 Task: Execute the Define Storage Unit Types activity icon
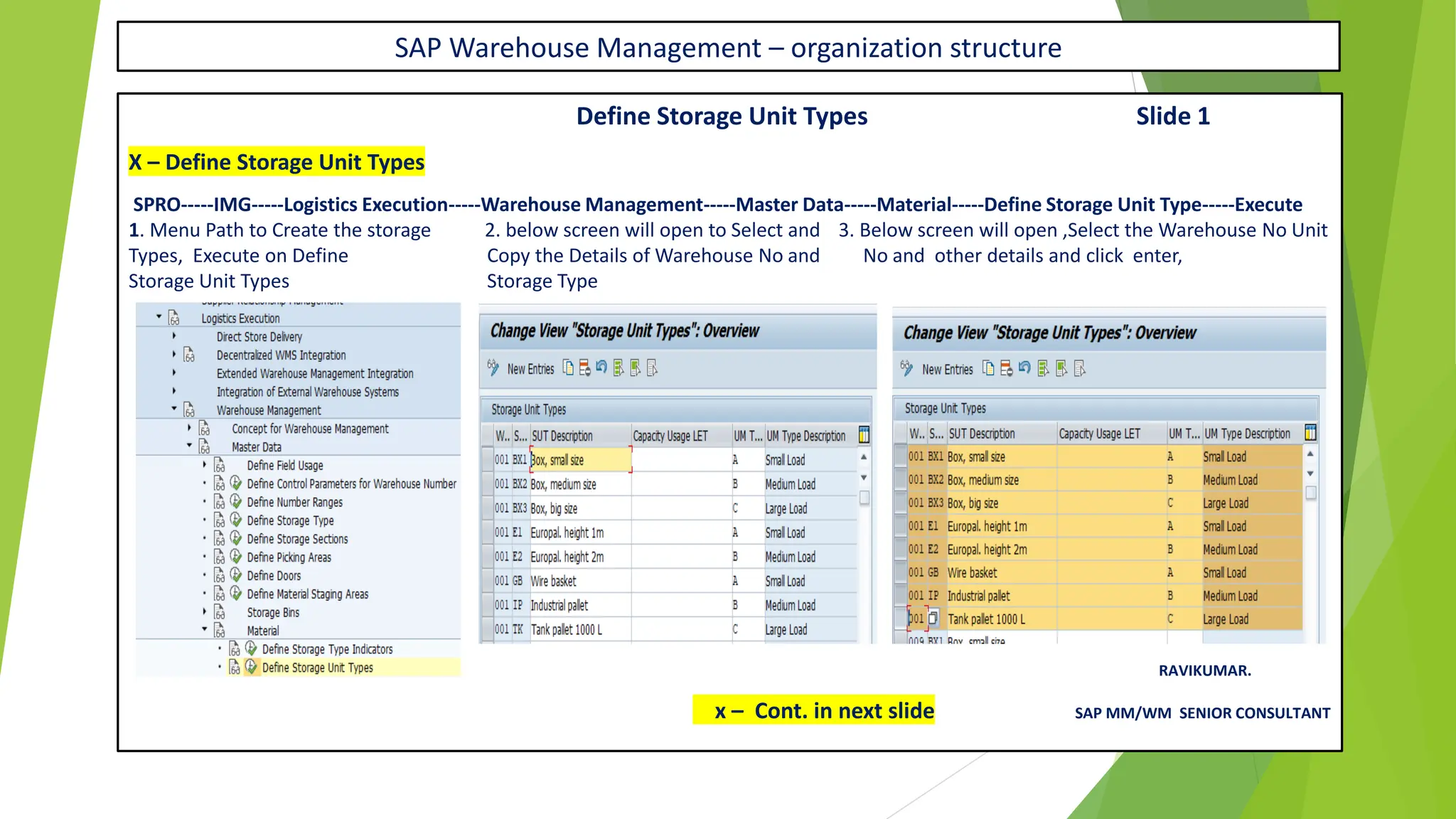(x=251, y=667)
